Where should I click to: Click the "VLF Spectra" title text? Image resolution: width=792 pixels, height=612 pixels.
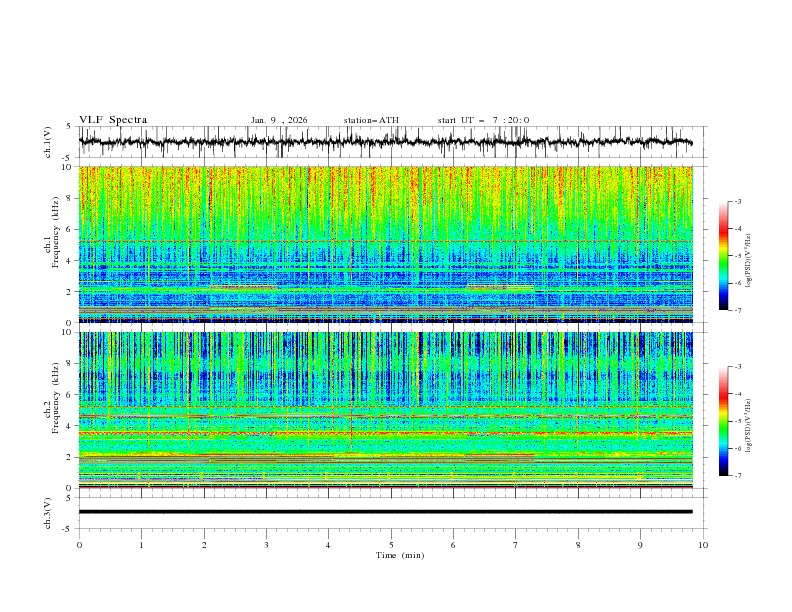pos(113,120)
